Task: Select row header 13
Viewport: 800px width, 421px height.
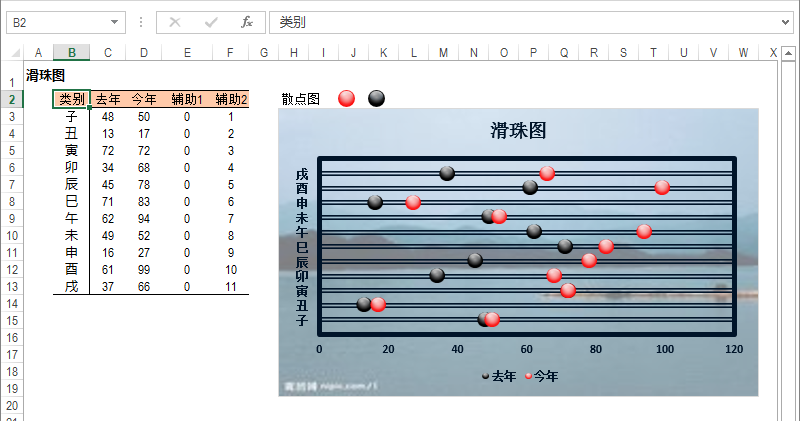Action: (x=12, y=287)
